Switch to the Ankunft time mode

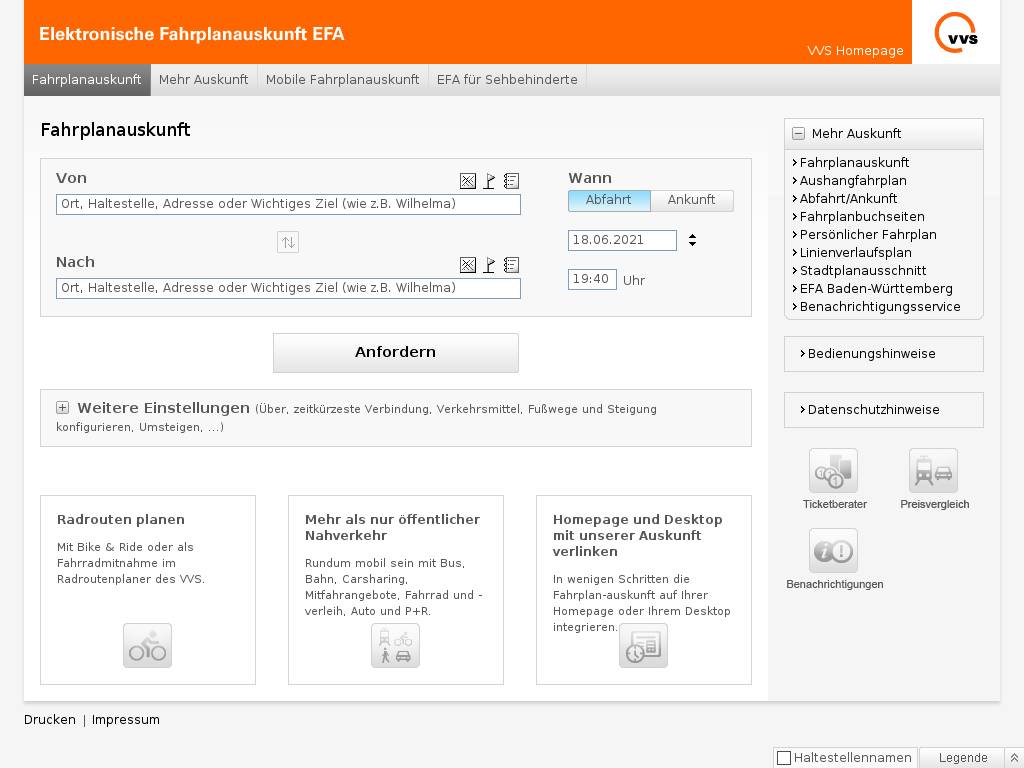pyautogui.click(x=691, y=200)
